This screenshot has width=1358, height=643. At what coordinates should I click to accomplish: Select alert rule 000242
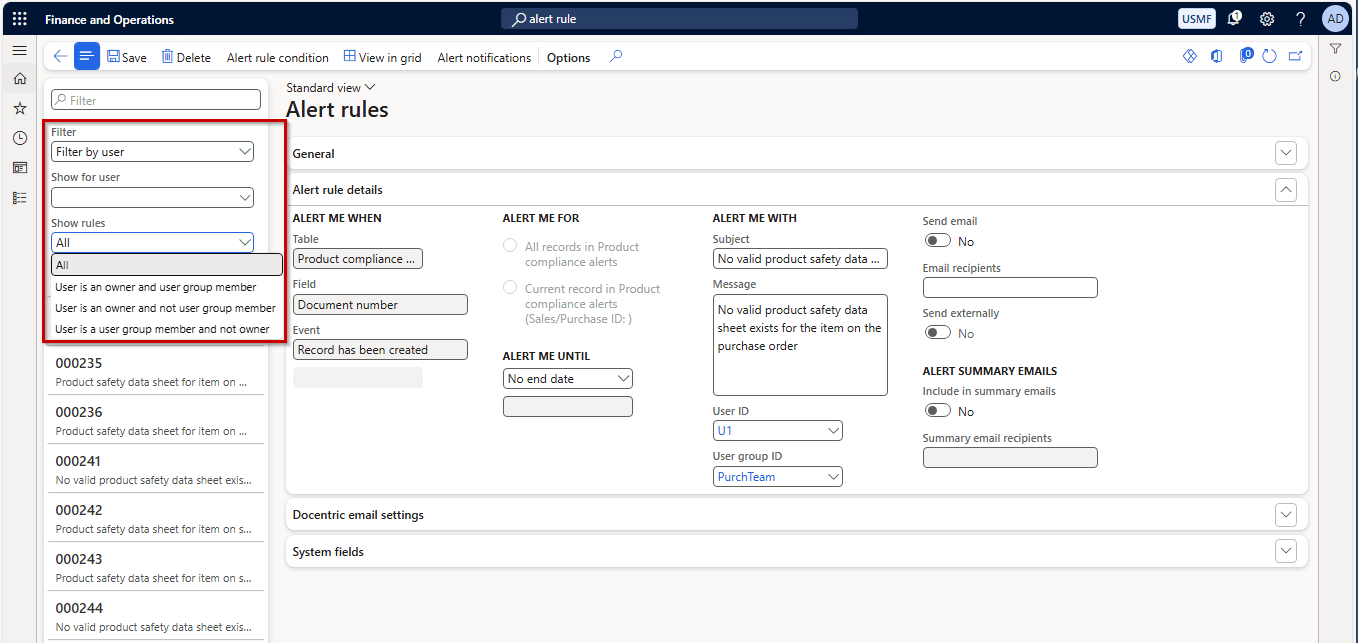click(156, 519)
